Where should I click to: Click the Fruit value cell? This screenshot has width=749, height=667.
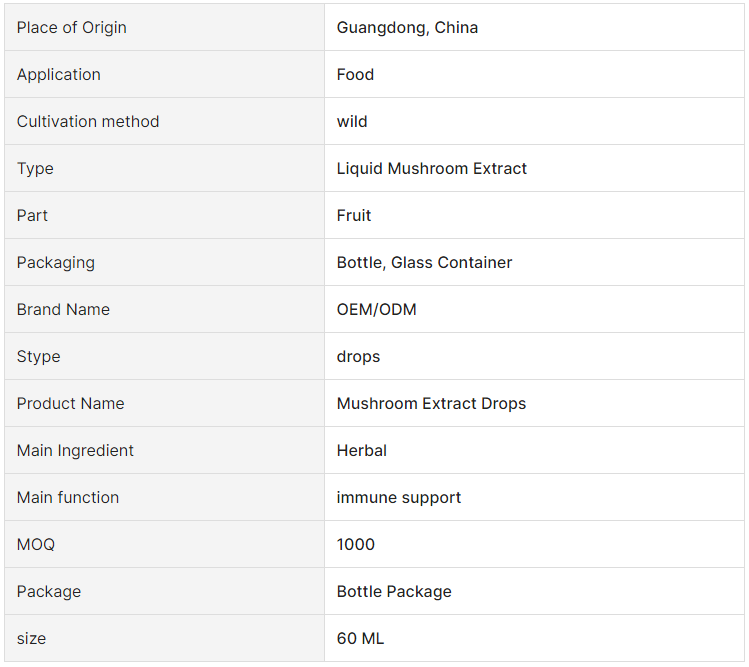(534, 215)
